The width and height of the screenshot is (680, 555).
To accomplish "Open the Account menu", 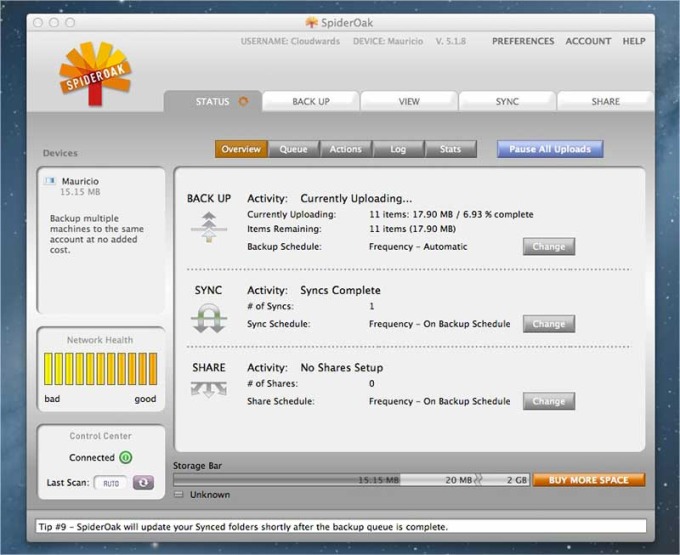I will tap(588, 41).
